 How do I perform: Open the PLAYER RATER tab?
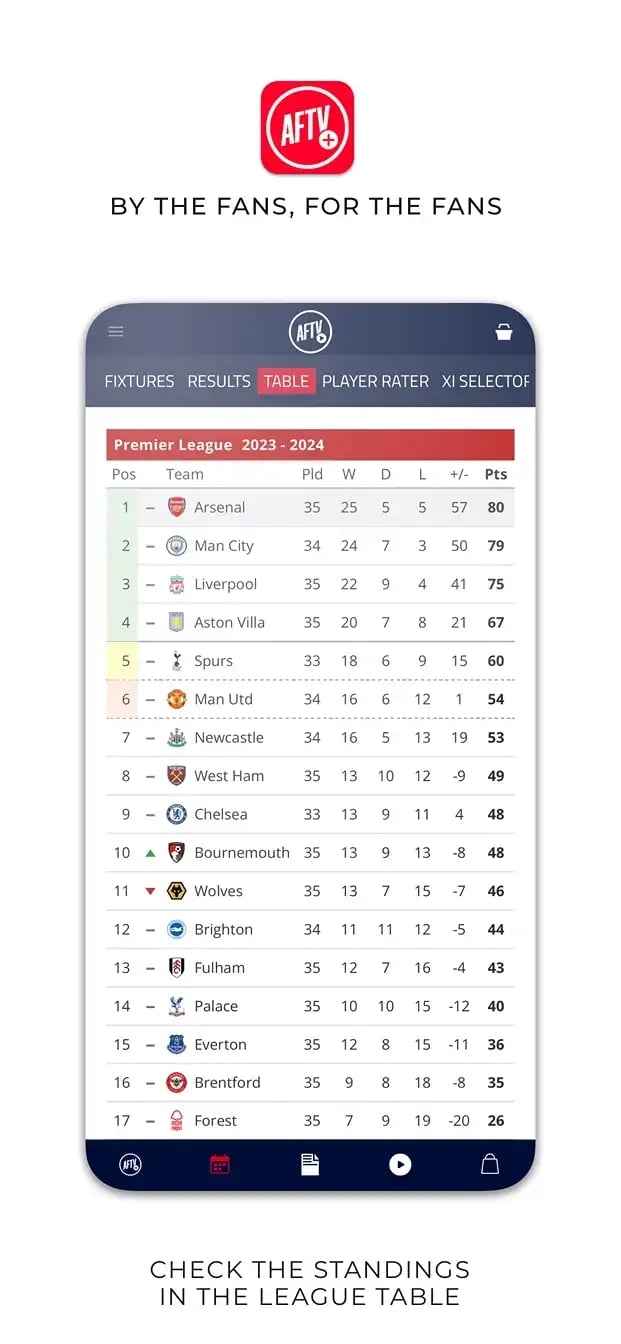[x=375, y=381]
